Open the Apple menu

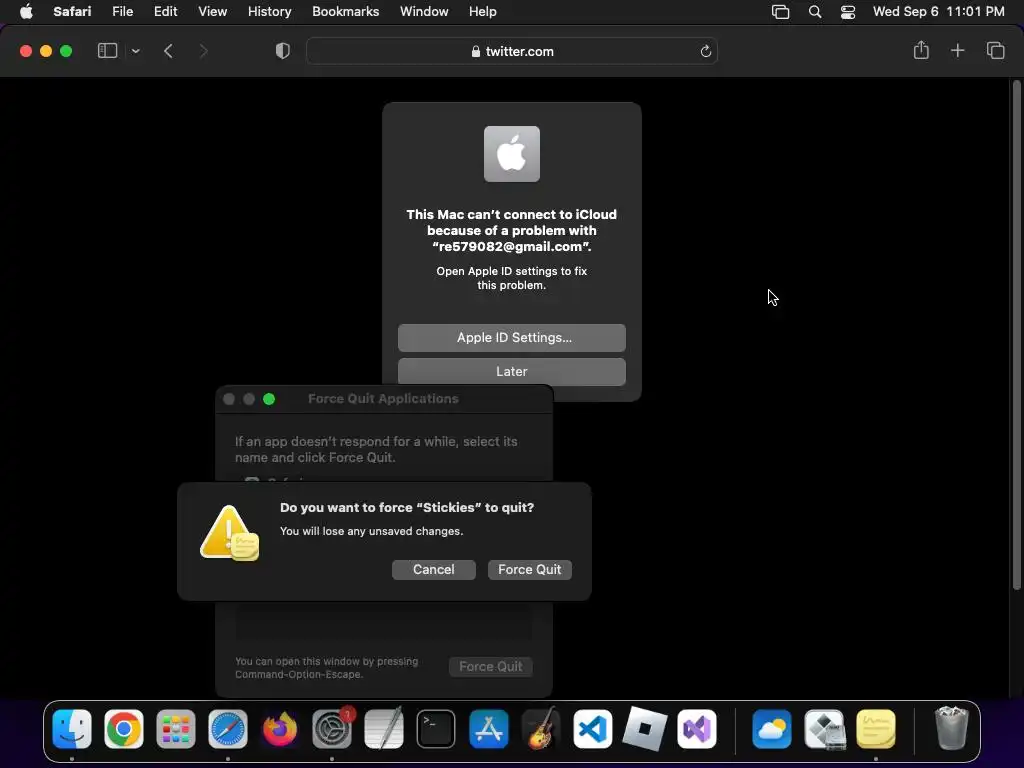click(x=26, y=11)
